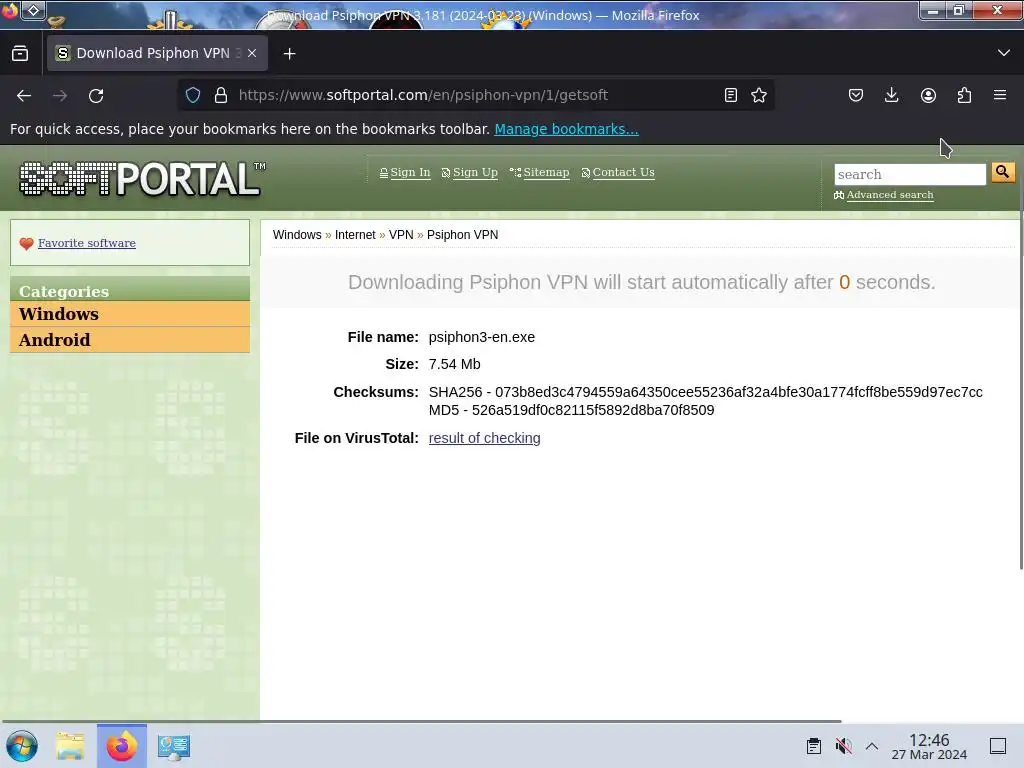Click the Psiphon VPN breadcrumb
This screenshot has height=768, width=1024.
tap(462, 234)
